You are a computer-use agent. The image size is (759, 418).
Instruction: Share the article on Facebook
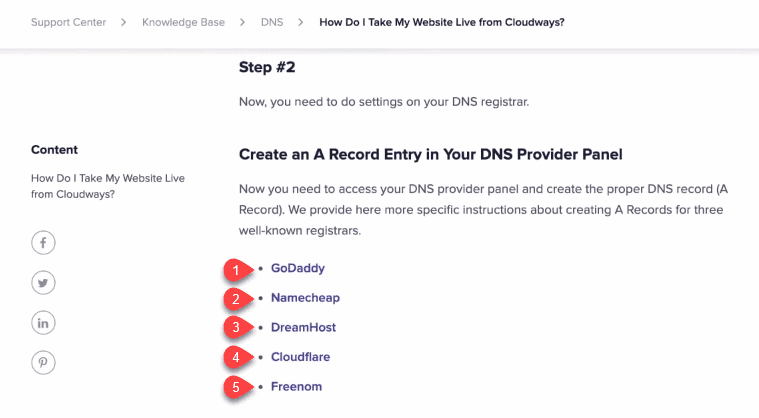click(43, 242)
